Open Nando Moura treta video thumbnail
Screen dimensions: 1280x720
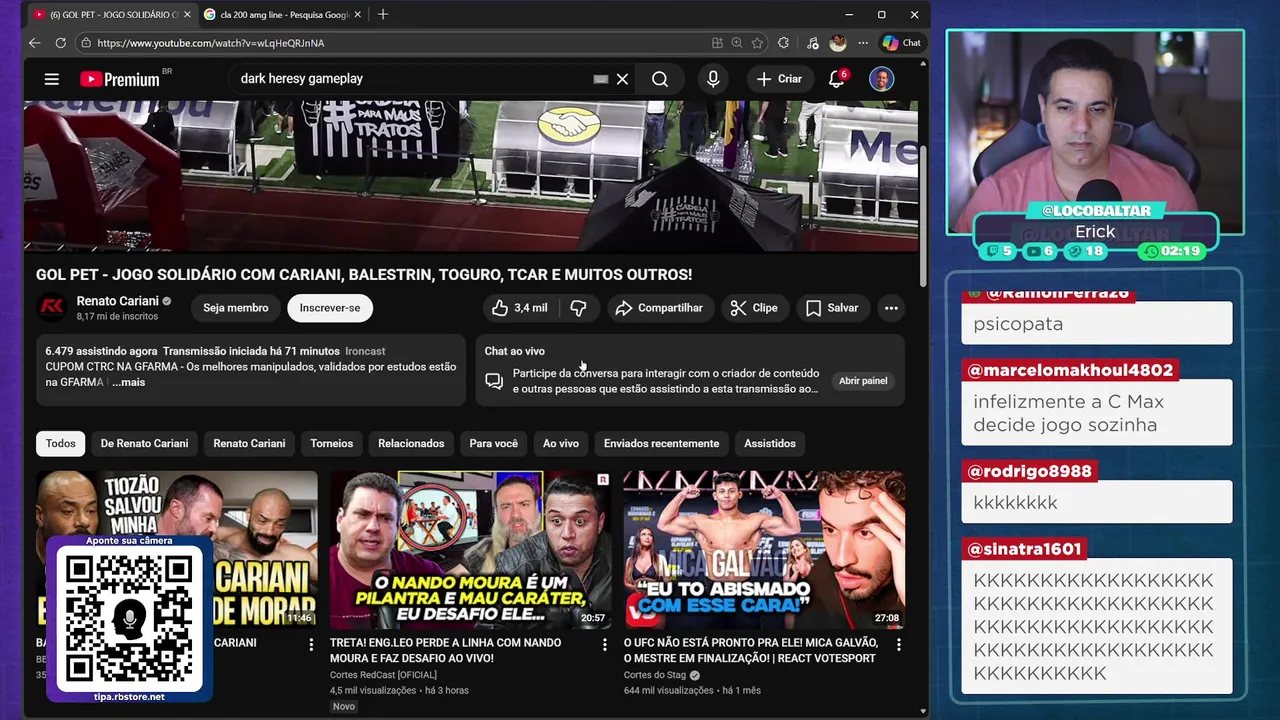pos(470,549)
